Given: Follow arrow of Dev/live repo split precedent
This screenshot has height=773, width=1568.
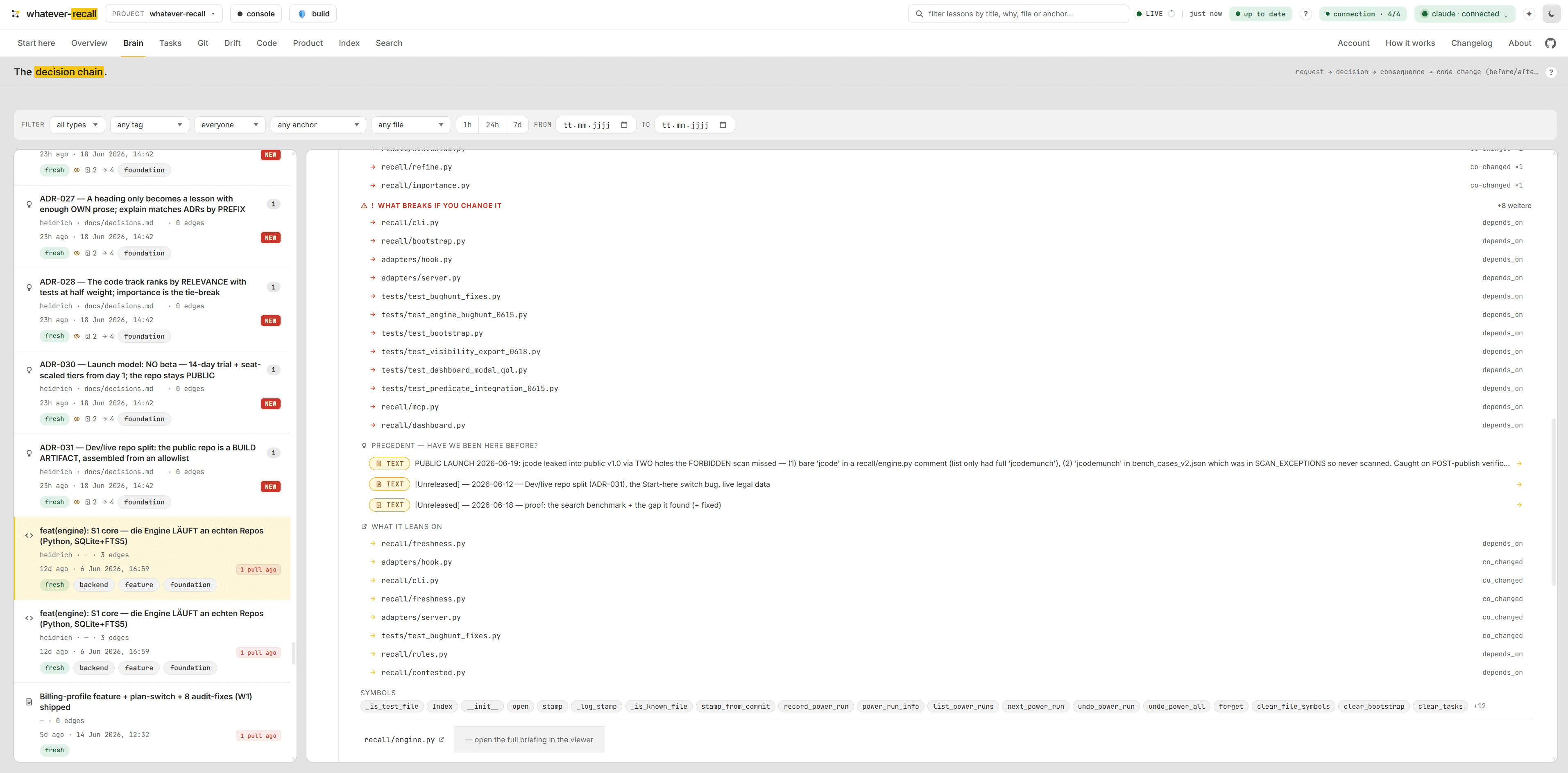Looking at the screenshot, I should [1519, 485].
